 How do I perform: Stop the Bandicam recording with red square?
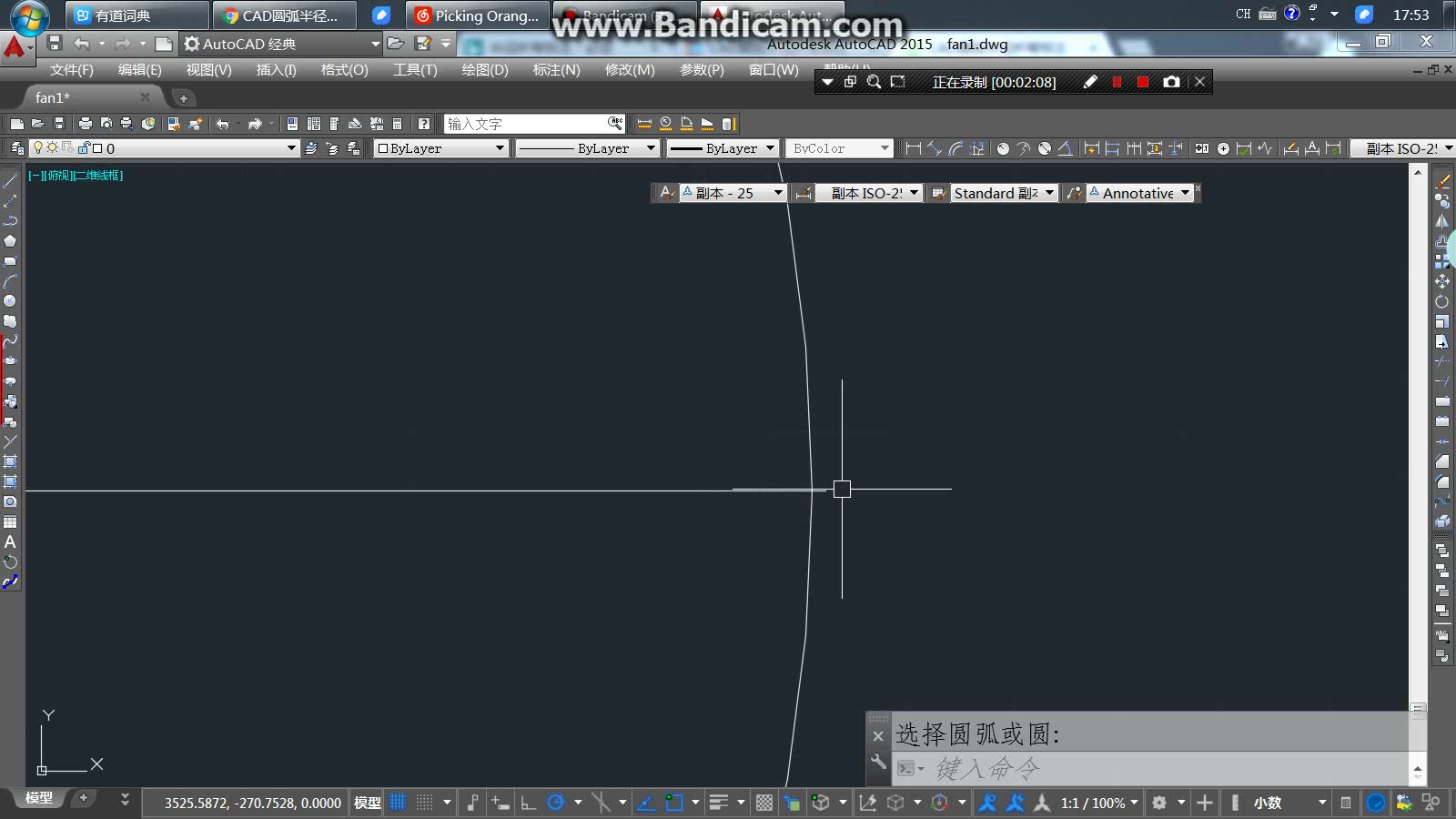tap(1143, 82)
